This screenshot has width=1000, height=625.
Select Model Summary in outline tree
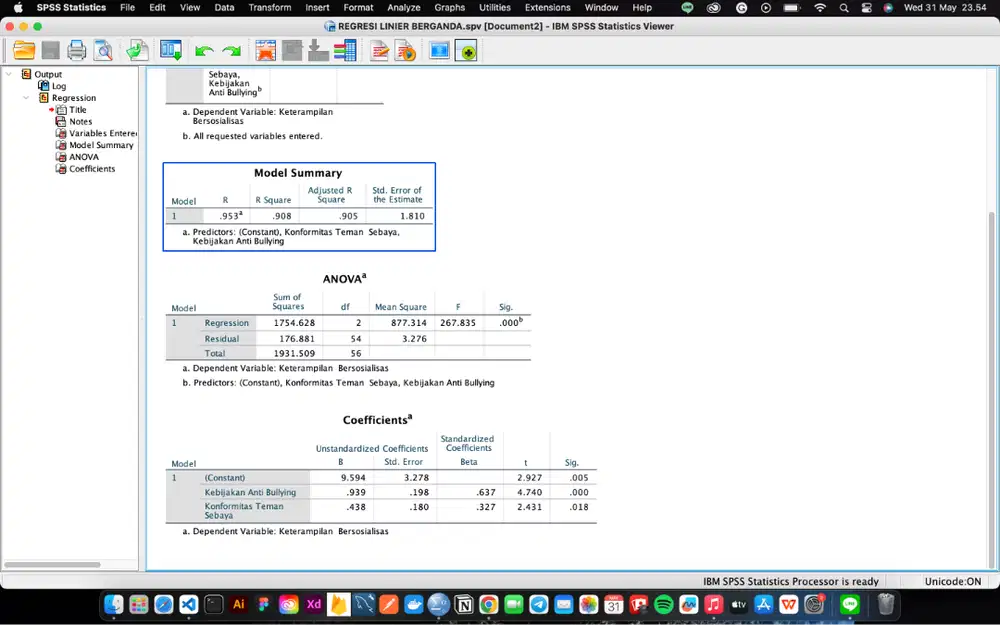click(x=101, y=145)
